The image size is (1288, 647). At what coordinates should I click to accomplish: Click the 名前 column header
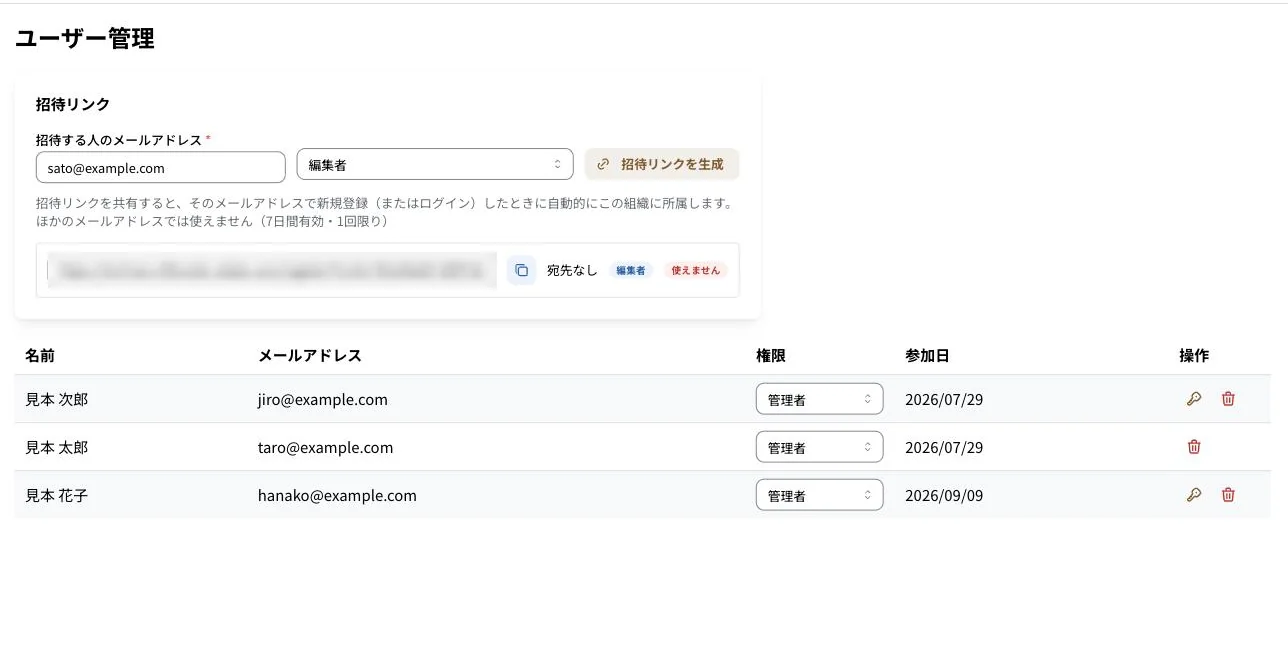(x=40, y=355)
